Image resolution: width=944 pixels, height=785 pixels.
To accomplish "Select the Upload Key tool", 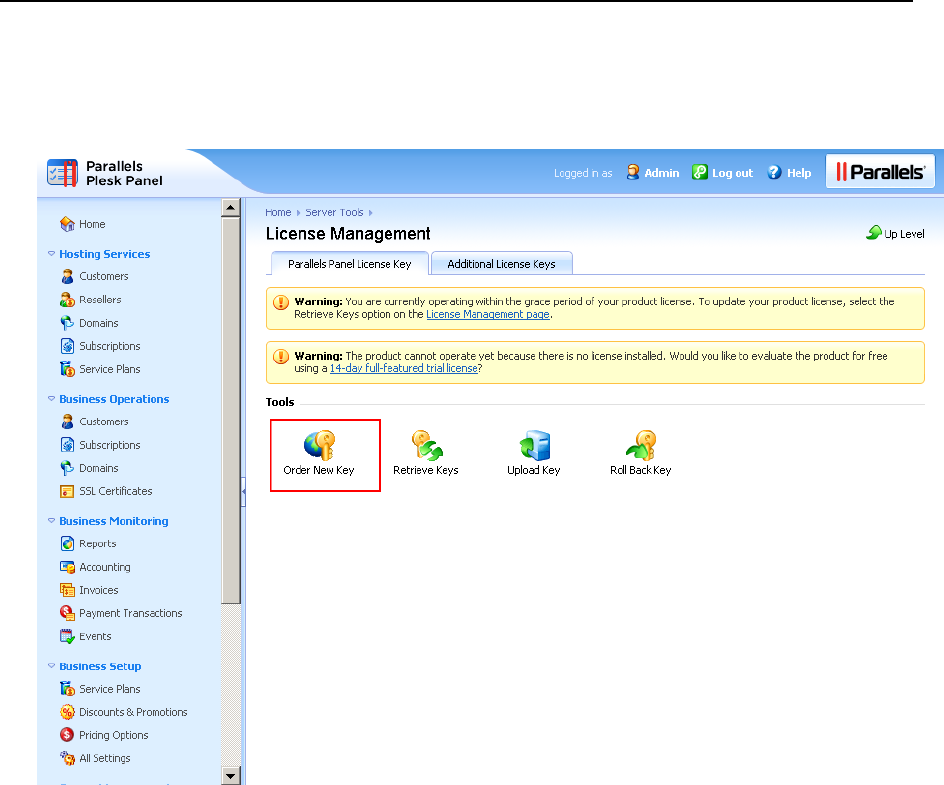I will tap(534, 455).
